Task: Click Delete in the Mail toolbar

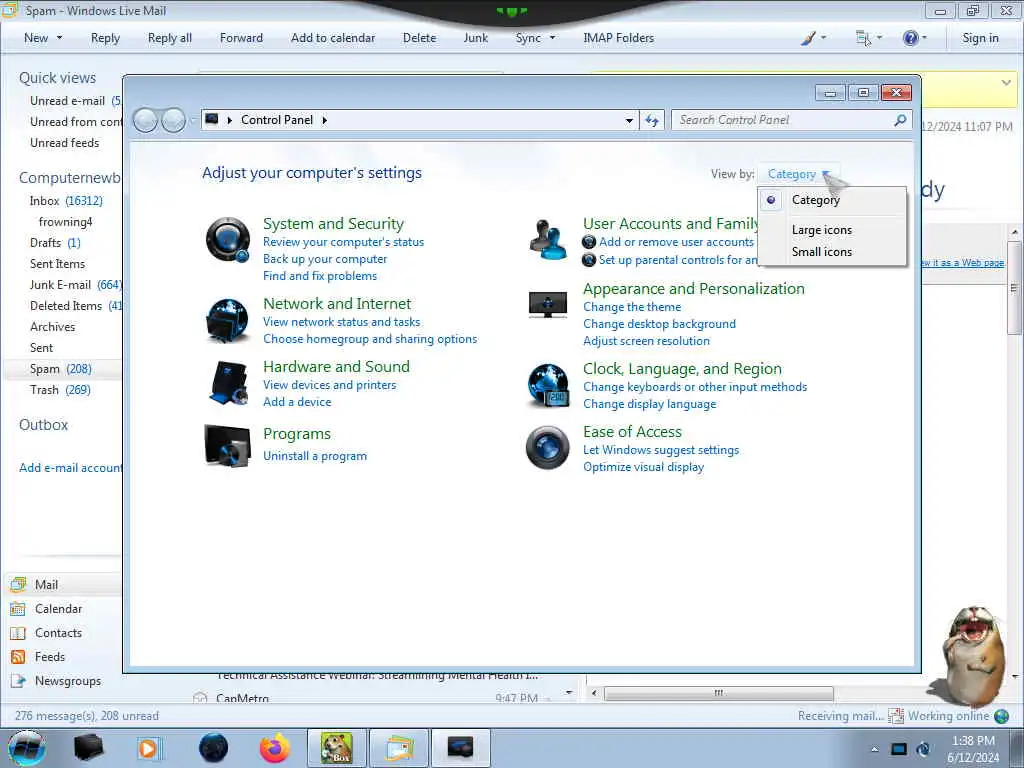Action: coord(419,38)
